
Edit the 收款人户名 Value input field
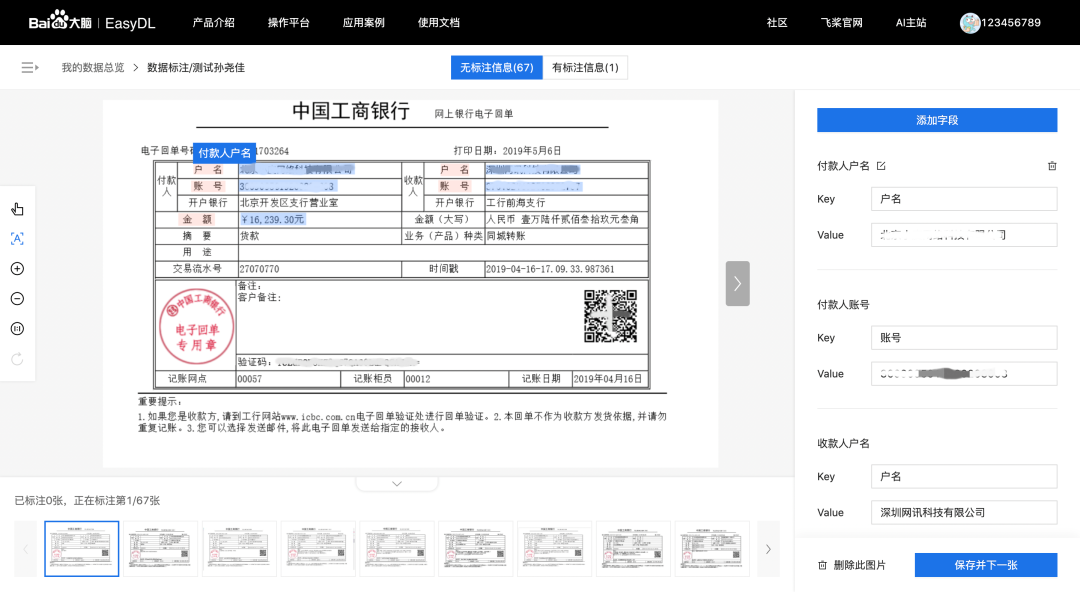(x=963, y=512)
